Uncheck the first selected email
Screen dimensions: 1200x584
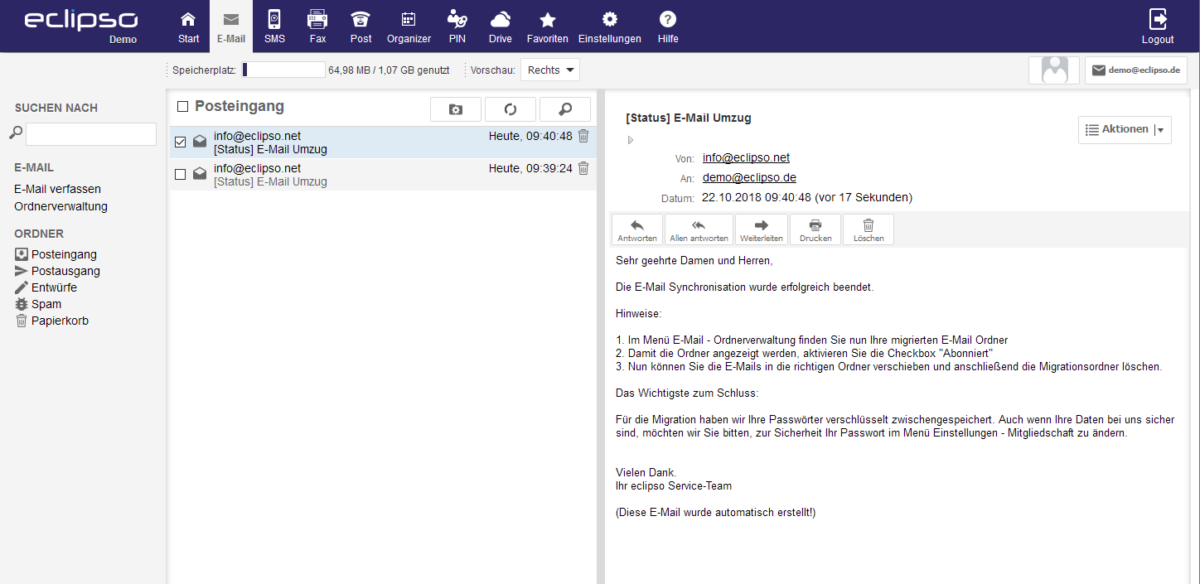click(181, 141)
